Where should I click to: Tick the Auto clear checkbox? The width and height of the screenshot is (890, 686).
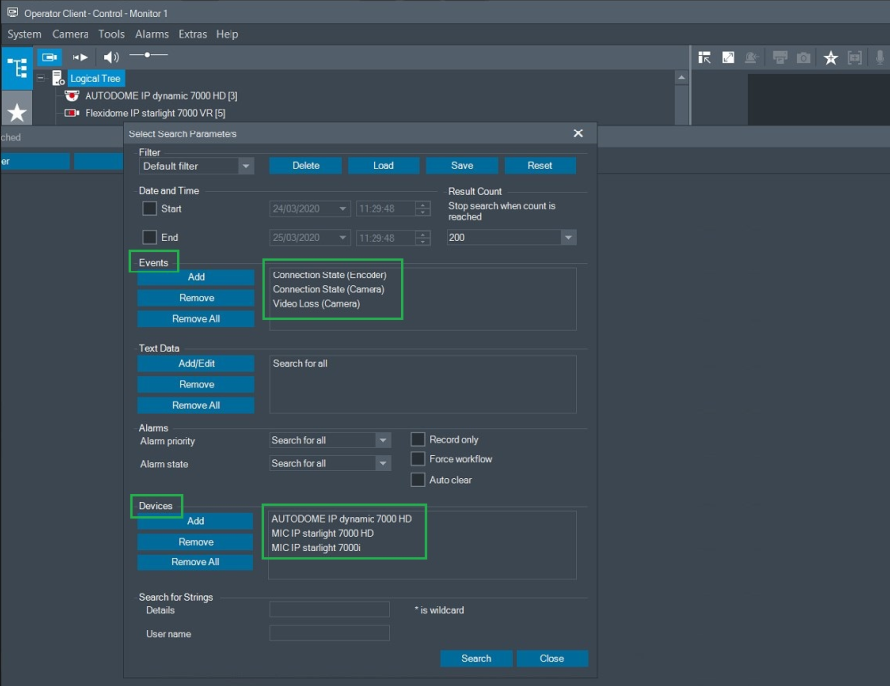coord(418,480)
